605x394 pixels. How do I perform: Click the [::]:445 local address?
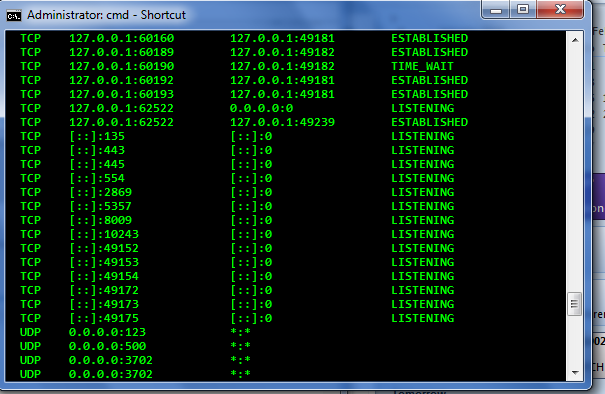coord(97,164)
